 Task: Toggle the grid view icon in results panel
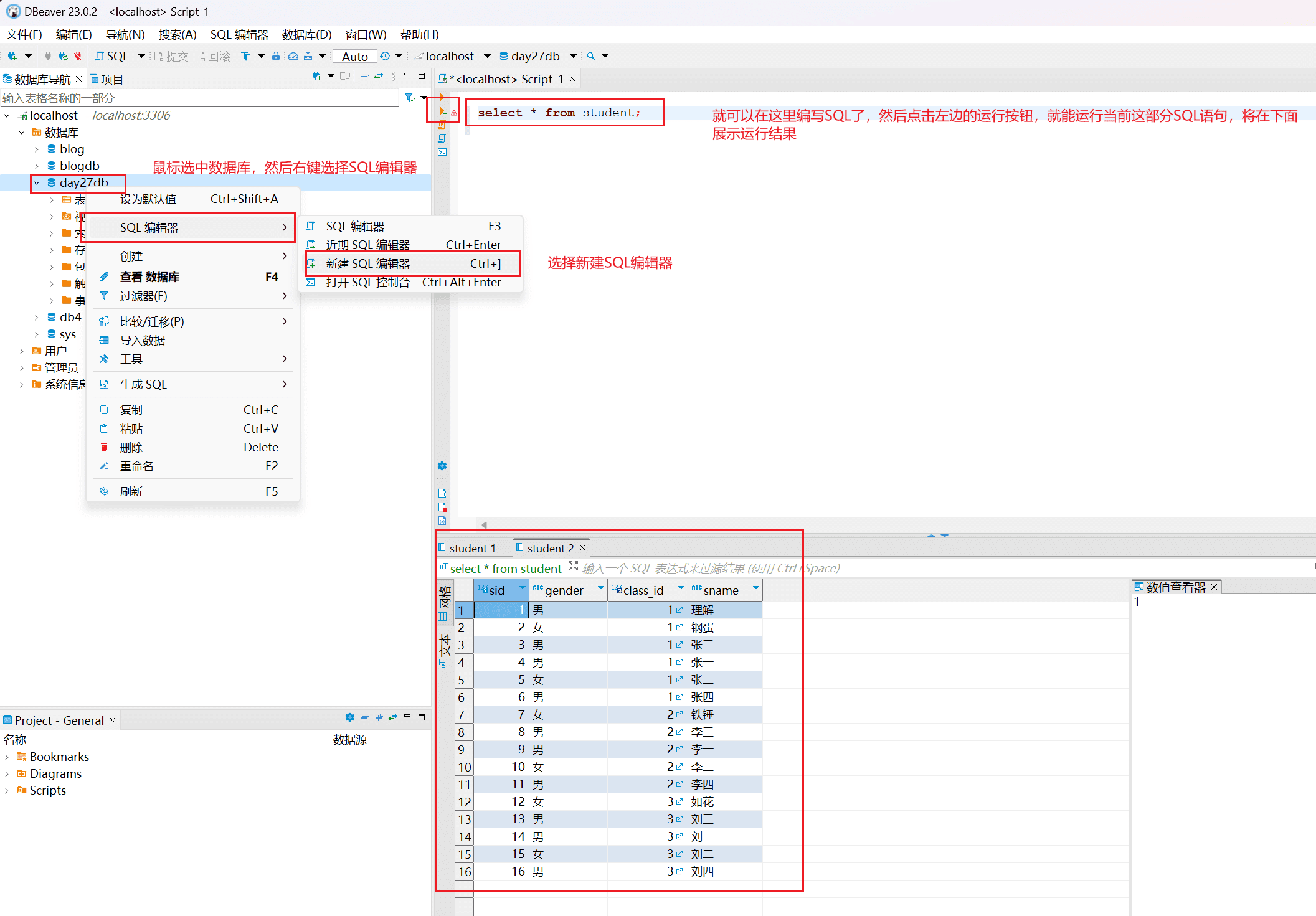442,616
